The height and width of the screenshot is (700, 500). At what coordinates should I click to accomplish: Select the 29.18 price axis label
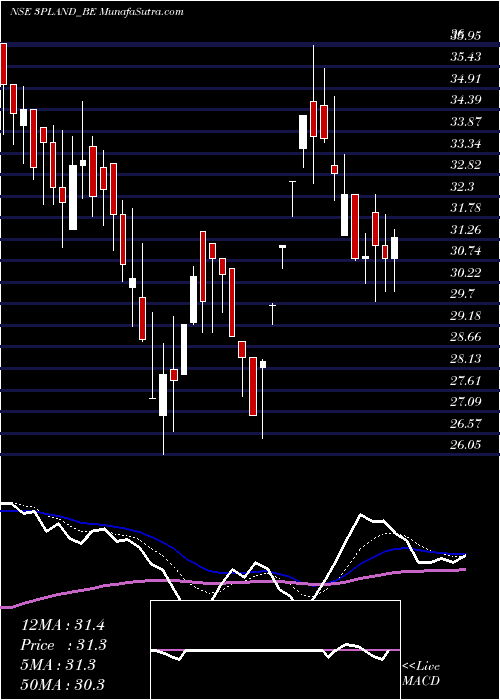pos(466,316)
